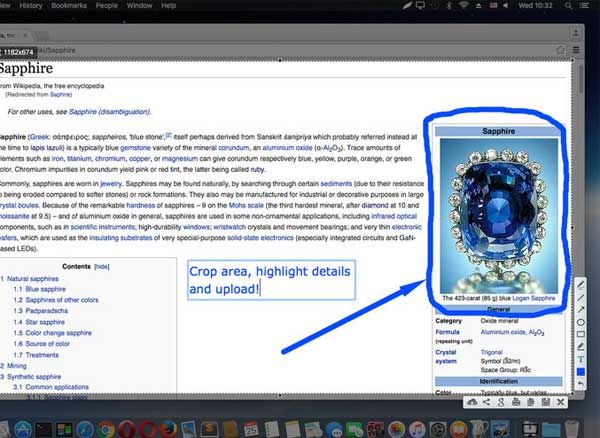Open the aluminium oxide article link
This screenshot has width=600, height=438.
click(x=287, y=148)
